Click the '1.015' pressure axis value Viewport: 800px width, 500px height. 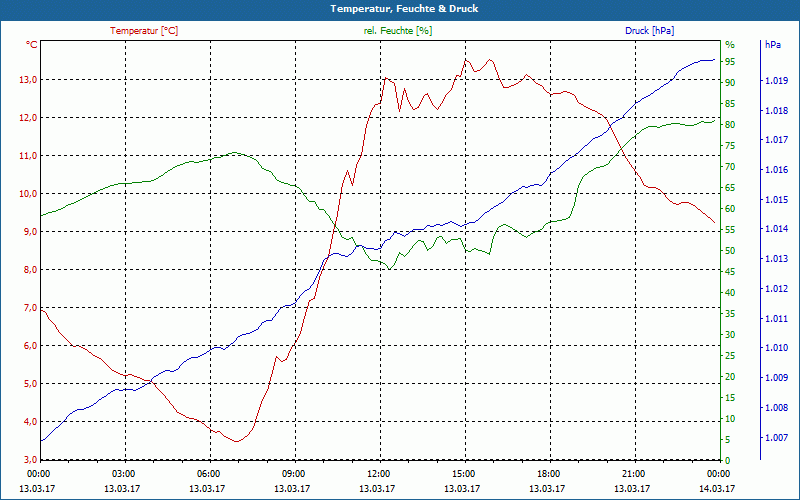[776, 199]
